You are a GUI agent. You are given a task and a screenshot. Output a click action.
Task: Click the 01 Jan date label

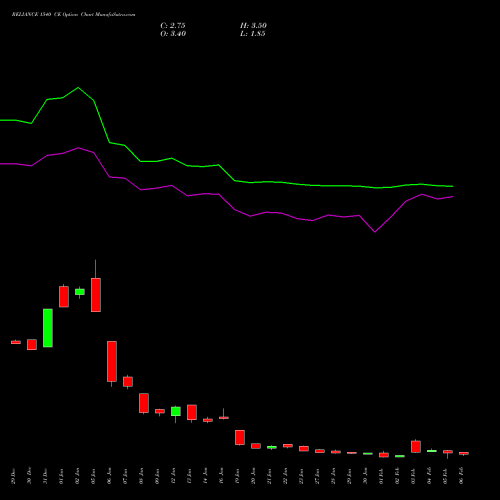click(61, 476)
